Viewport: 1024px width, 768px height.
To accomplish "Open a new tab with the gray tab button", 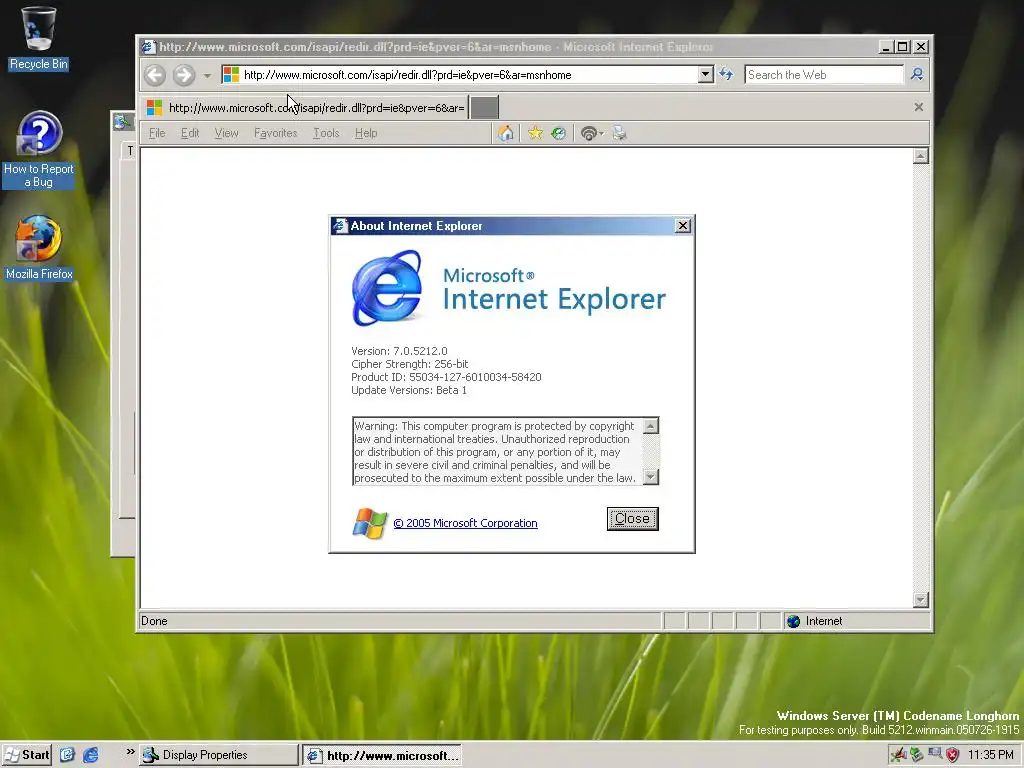I will [485, 108].
